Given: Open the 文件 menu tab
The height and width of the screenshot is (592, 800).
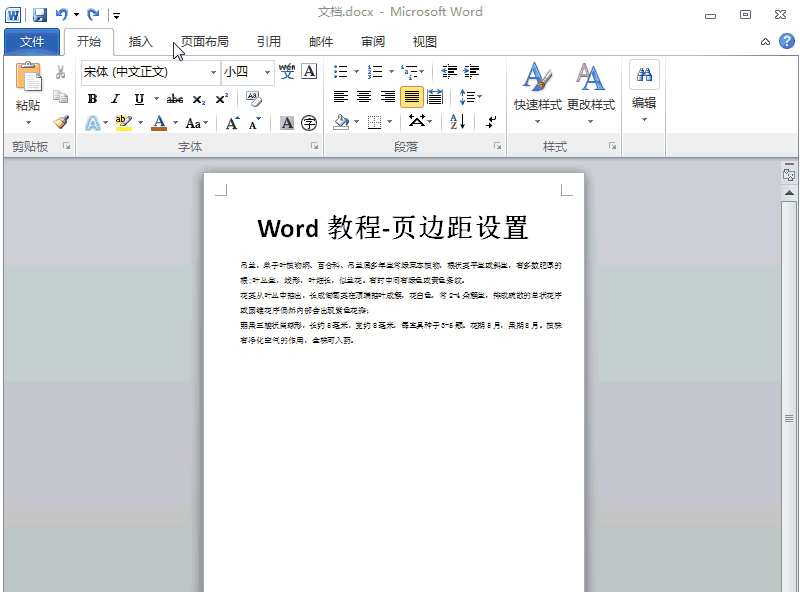Looking at the screenshot, I should click(x=32, y=41).
